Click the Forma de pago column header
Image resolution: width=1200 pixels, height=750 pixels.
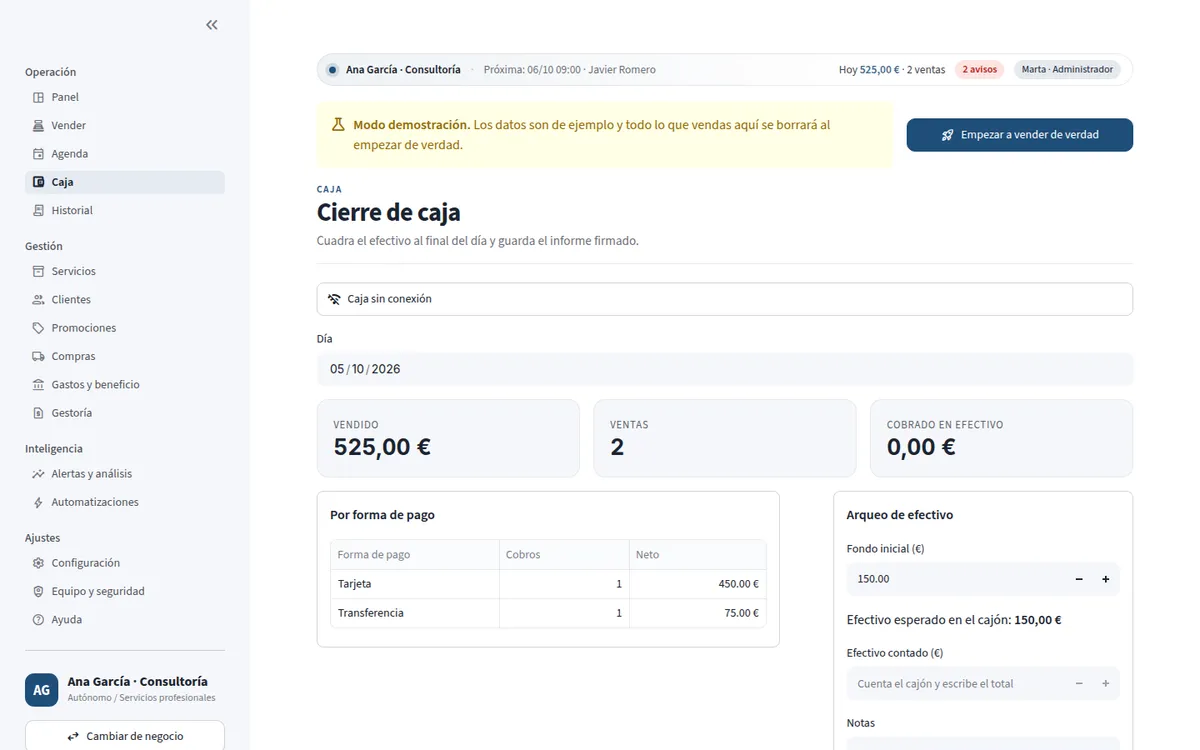[x=415, y=555]
